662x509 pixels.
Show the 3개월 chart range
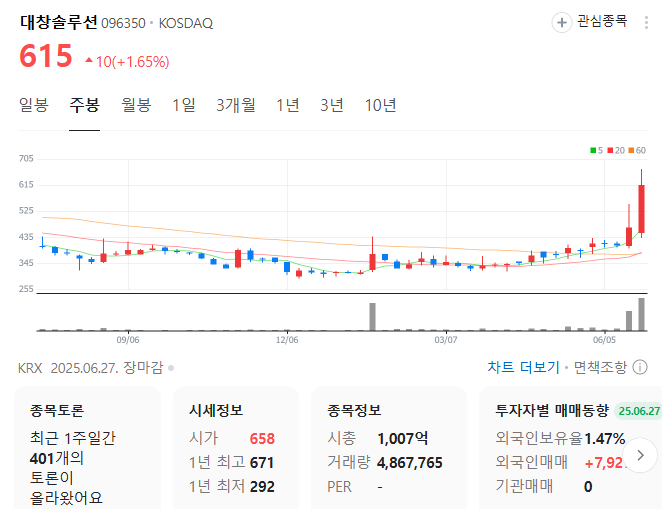(x=236, y=105)
